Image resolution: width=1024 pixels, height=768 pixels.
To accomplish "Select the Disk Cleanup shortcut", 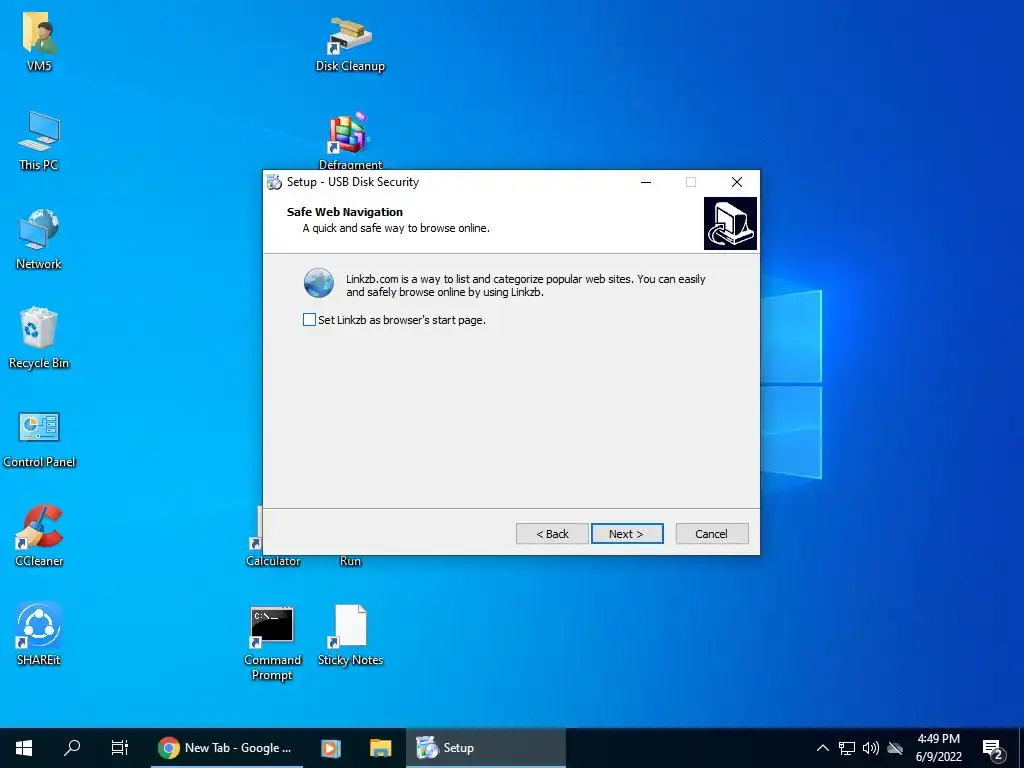I will point(350,44).
